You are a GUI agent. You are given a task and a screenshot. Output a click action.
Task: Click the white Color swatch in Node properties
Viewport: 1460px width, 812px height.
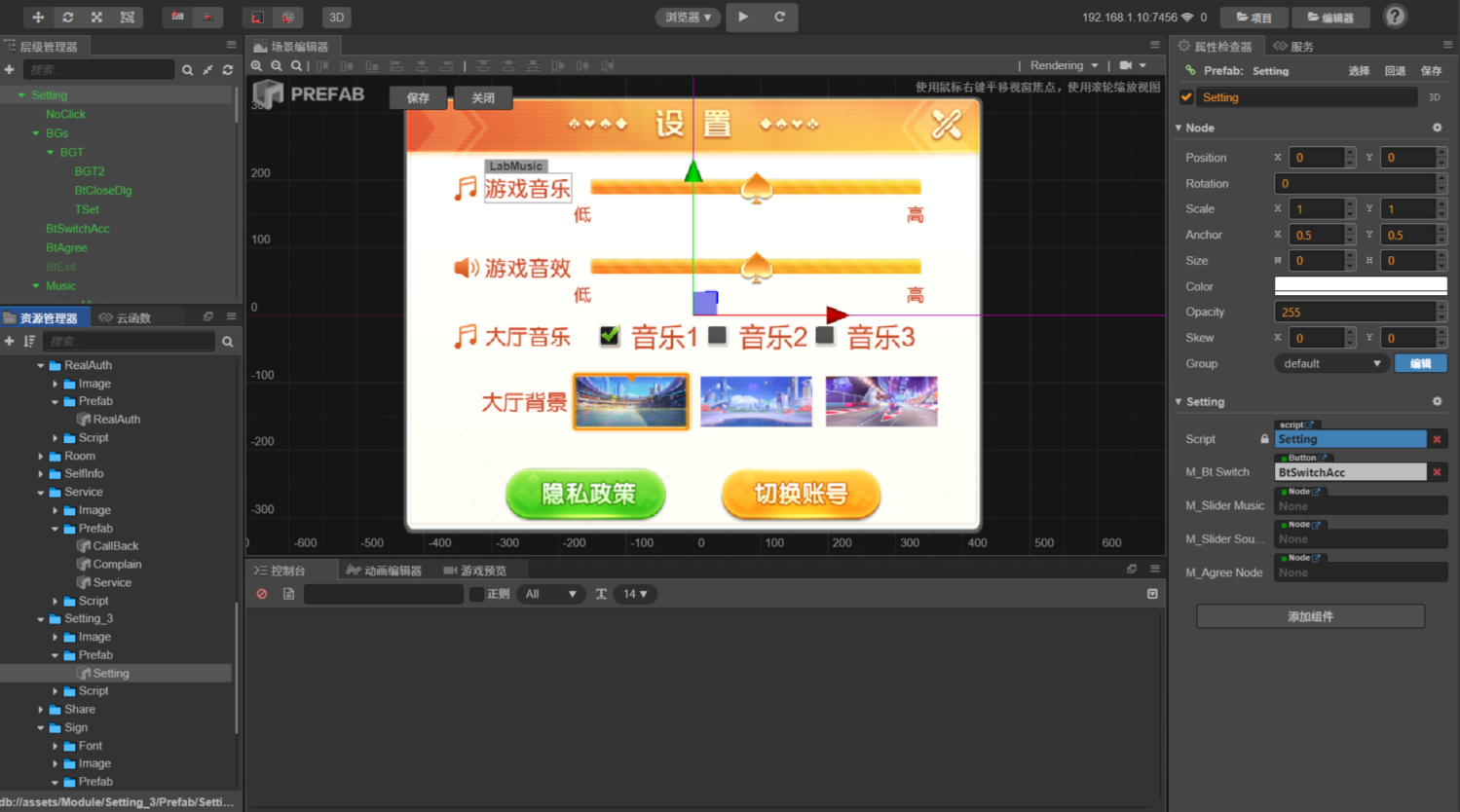1360,286
